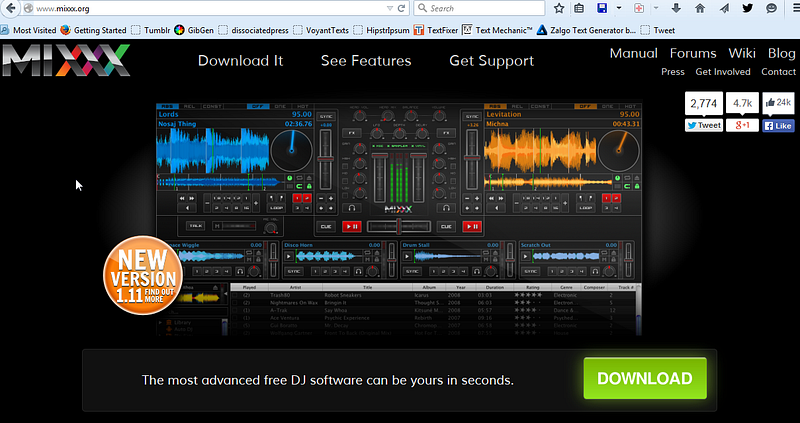Click the MIXXX logo

tap(65, 60)
